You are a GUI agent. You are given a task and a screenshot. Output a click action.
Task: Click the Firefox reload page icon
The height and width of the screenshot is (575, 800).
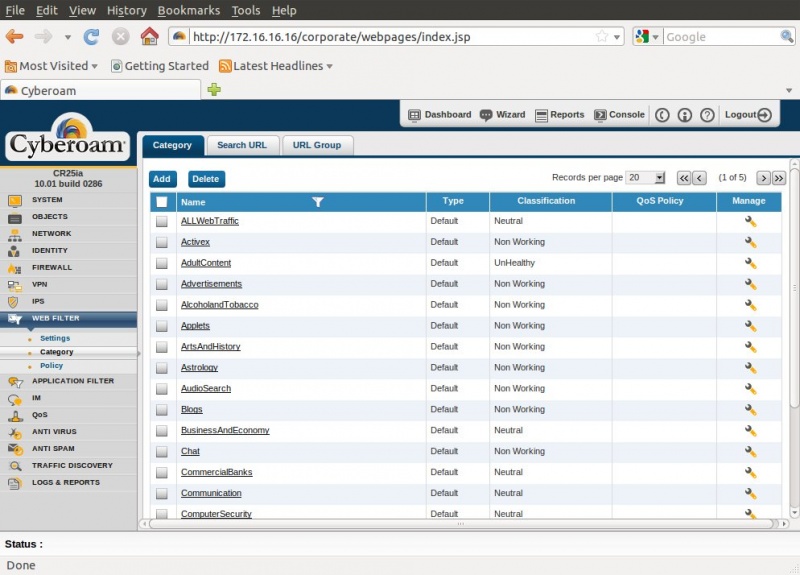click(x=91, y=37)
